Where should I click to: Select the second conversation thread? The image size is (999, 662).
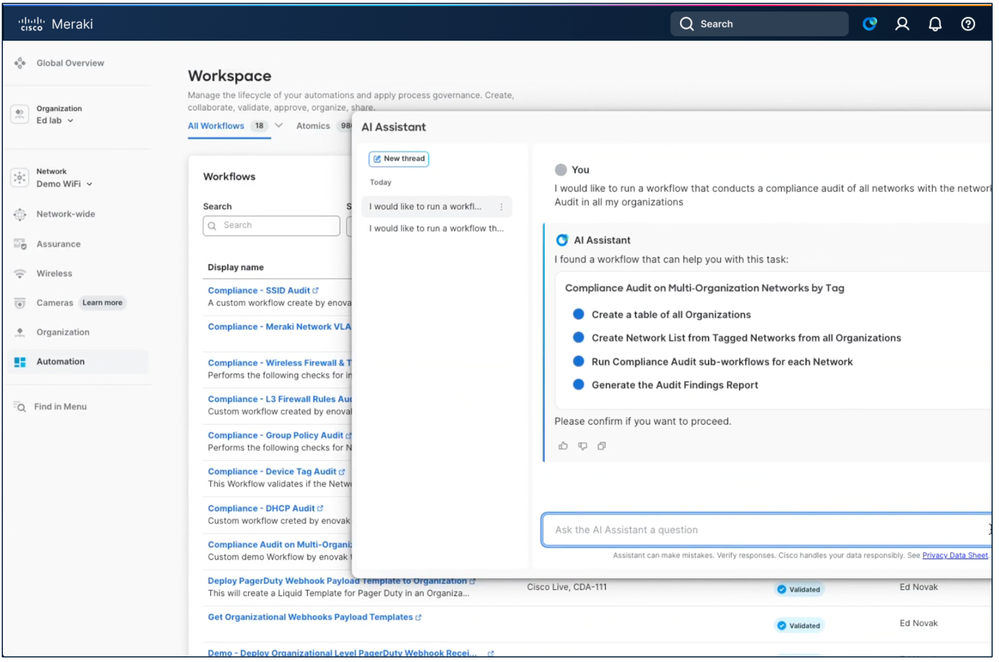click(x=436, y=229)
